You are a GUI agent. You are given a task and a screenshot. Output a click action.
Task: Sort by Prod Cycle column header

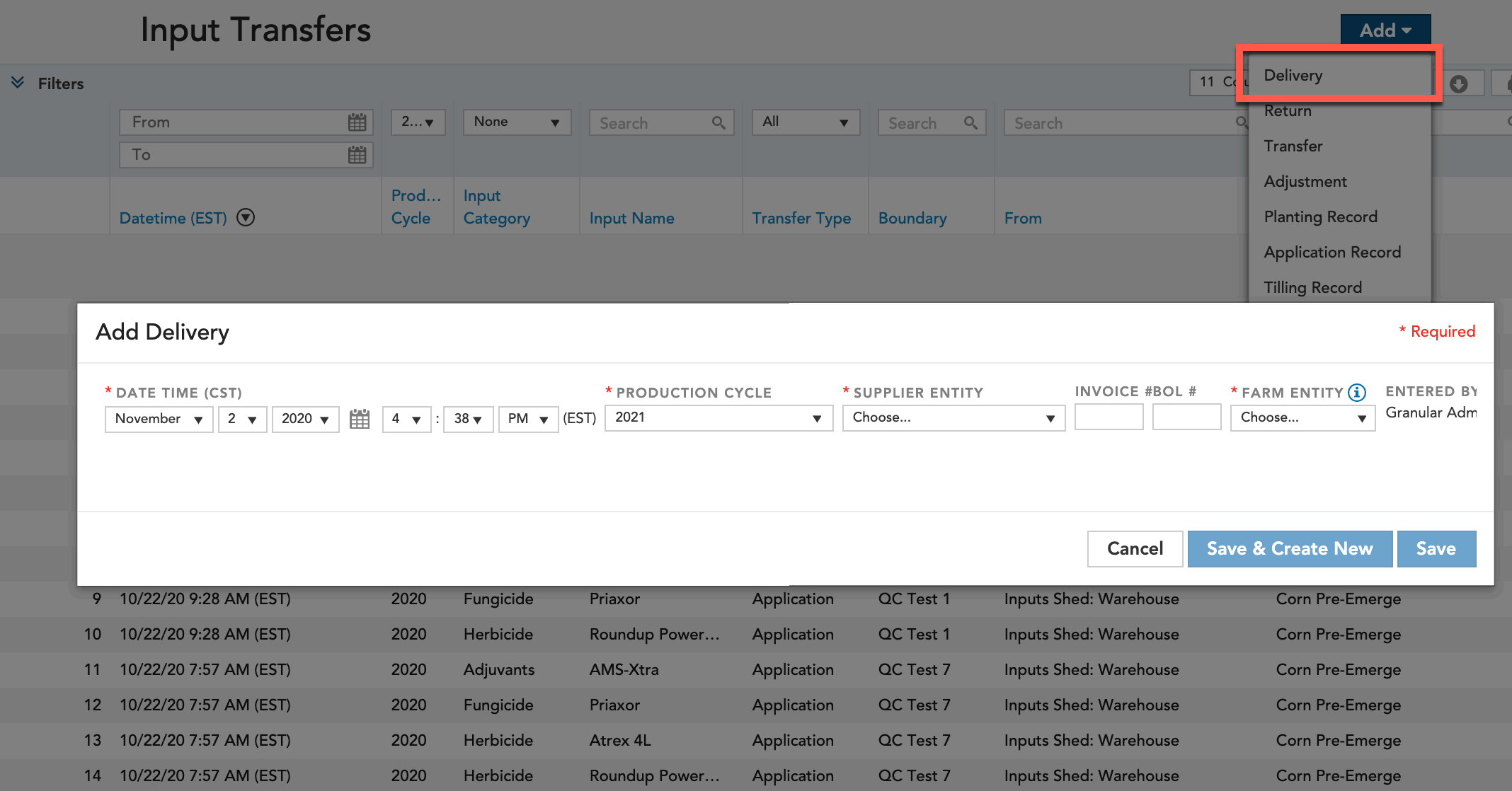click(x=416, y=207)
